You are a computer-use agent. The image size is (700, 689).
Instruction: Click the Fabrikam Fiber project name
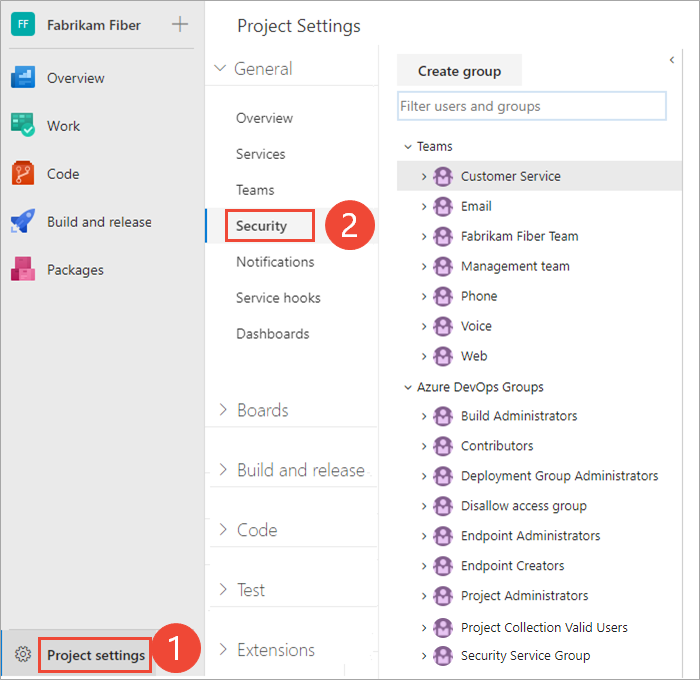[x=94, y=25]
